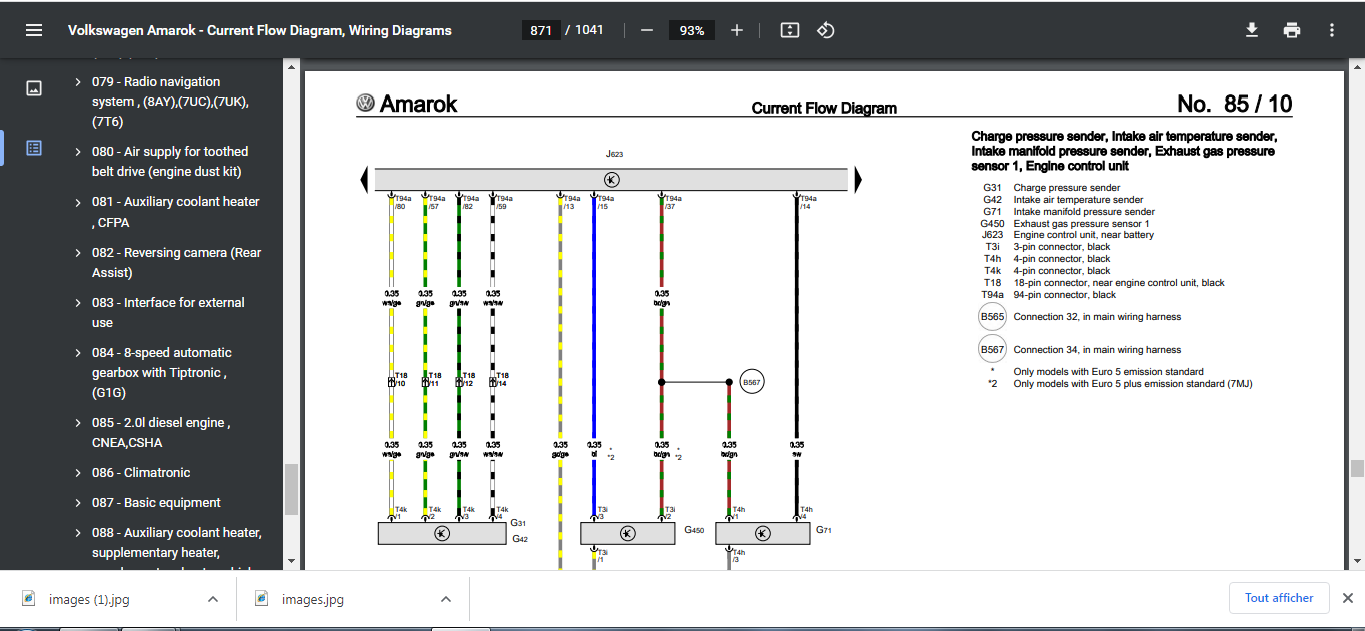Viewport: 1365px width, 631px height.
Task: Go to 081 Auxiliary coolant heater, CFPA
Action: [x=176, y=212]
